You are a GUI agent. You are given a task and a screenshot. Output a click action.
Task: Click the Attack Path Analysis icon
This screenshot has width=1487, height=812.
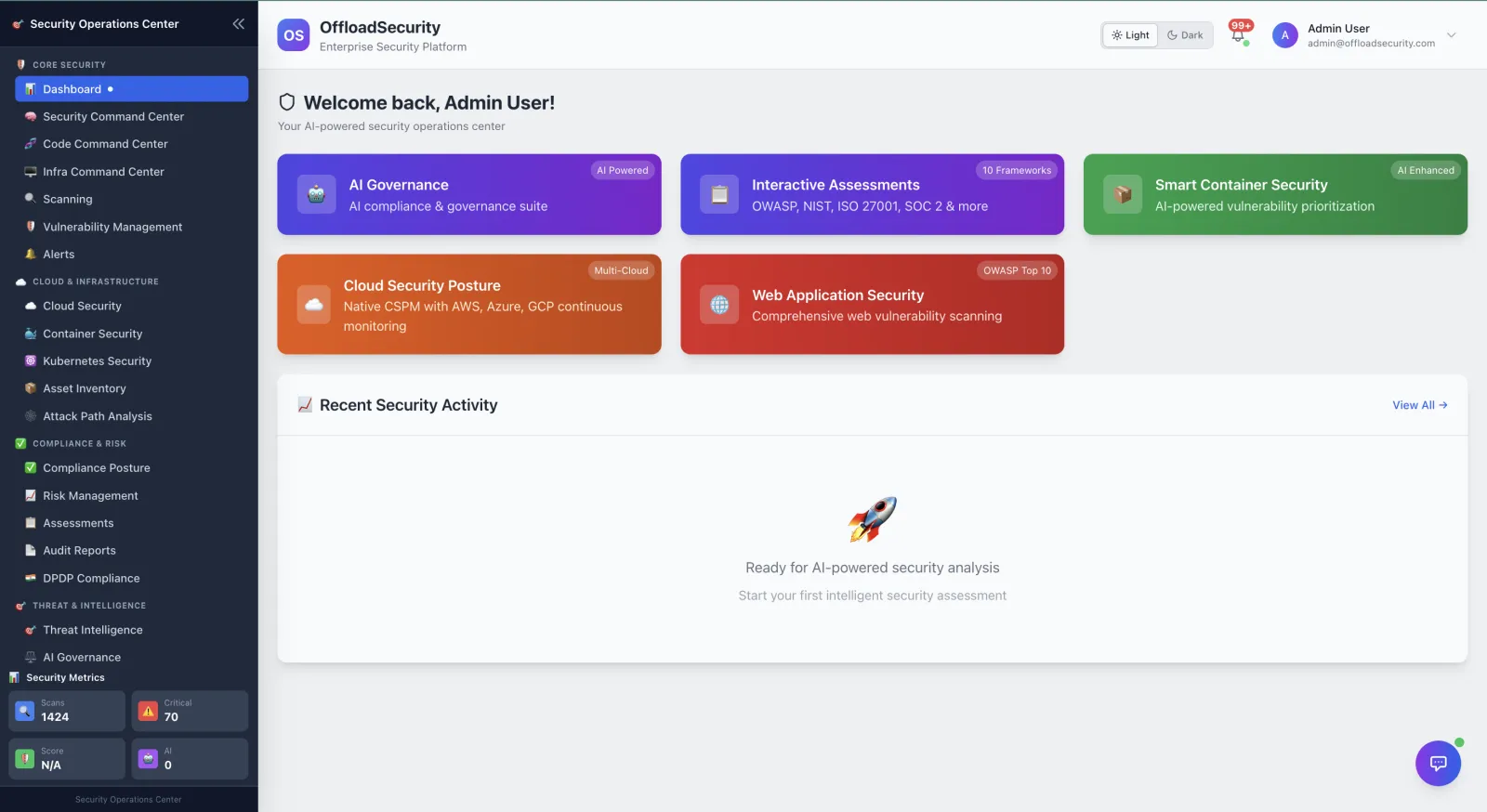[x=31, y=416]
